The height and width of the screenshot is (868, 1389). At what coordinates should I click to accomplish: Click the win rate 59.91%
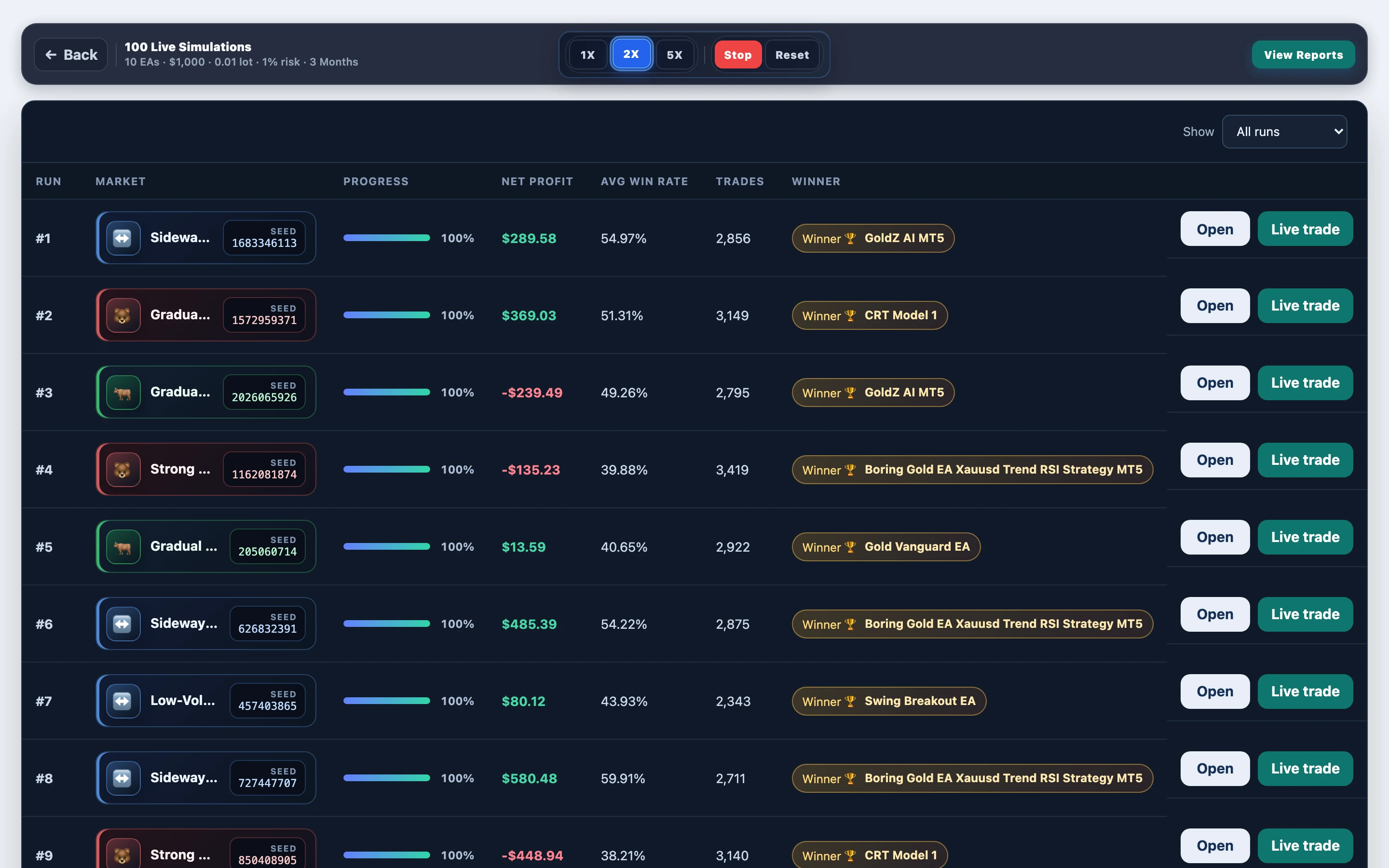click(x=623, y=778)
